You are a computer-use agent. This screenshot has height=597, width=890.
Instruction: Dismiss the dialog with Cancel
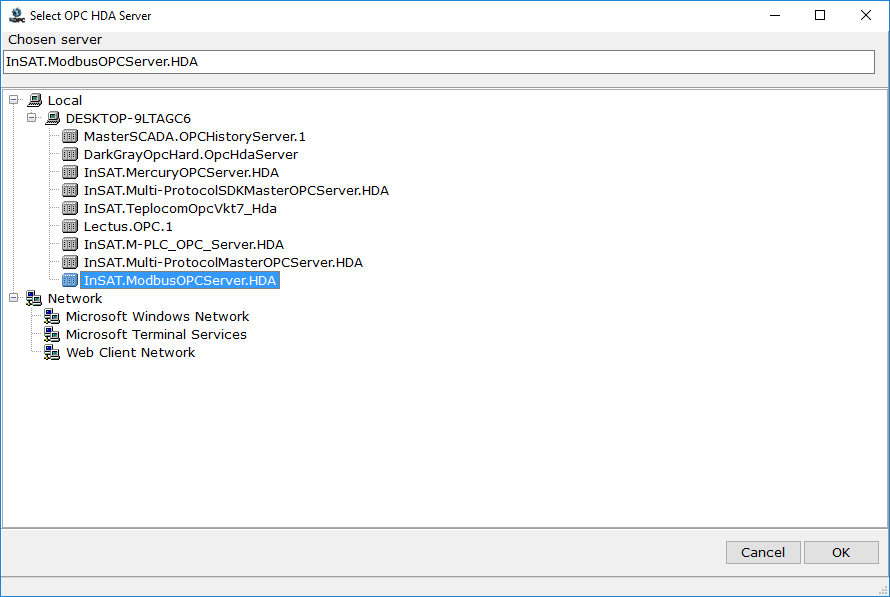pyautogui.click(x=763, y=553)
